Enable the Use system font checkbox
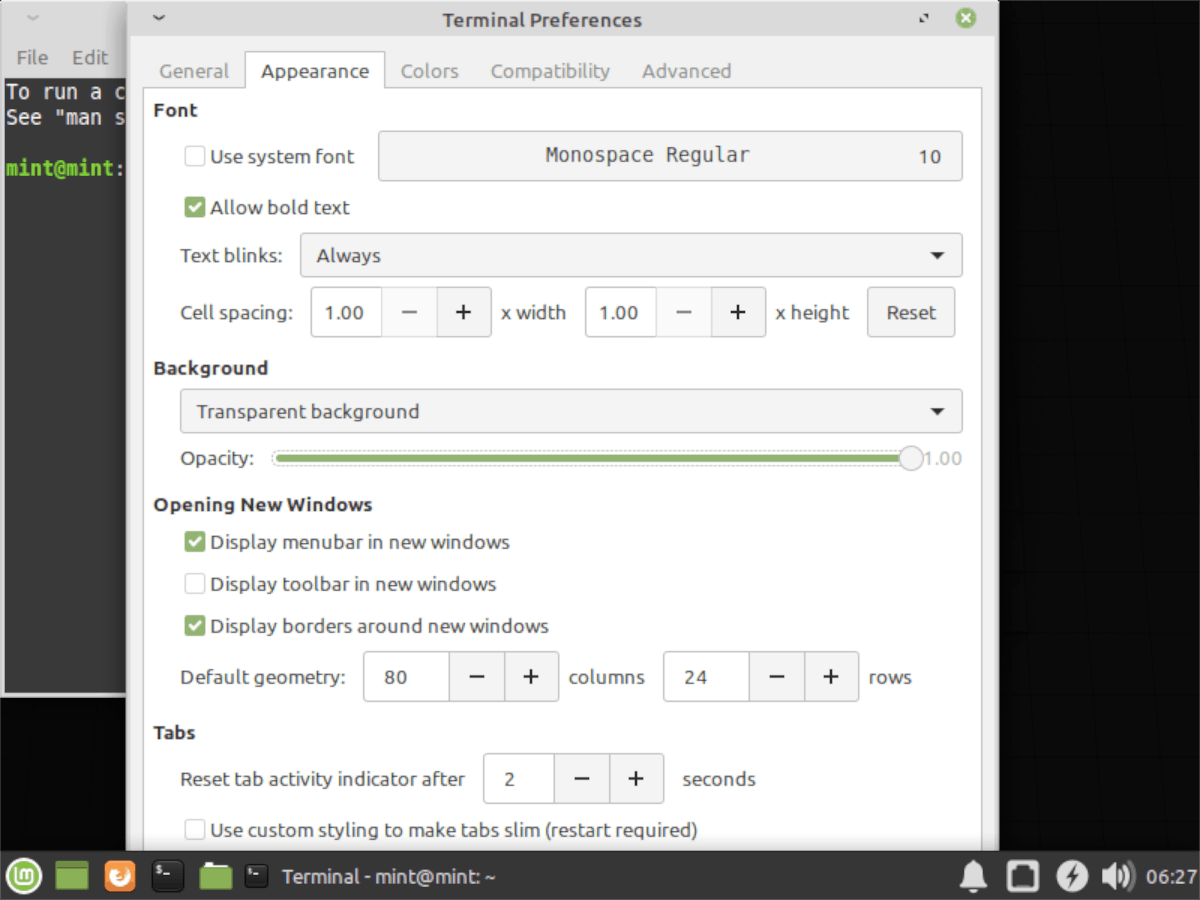Image resolution: width=1200 pixels, height=900 pixels. coord(194,156)
